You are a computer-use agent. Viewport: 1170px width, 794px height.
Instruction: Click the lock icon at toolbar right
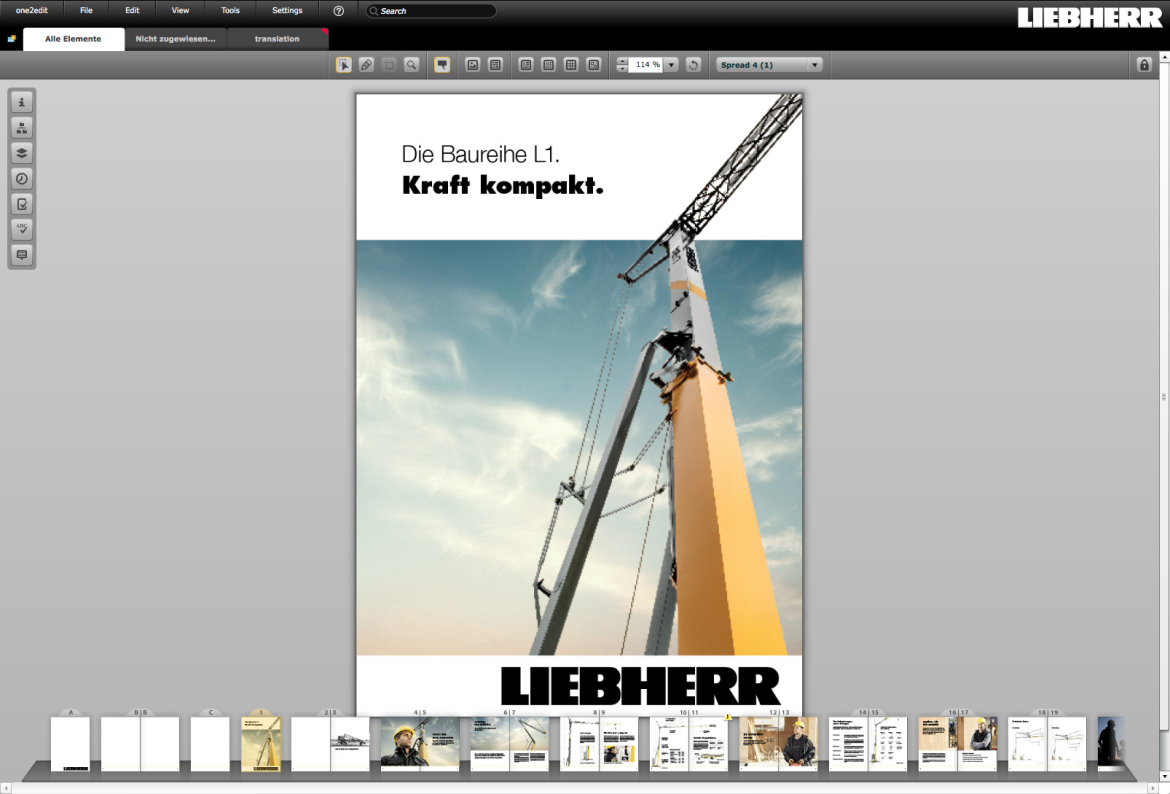(x=1144, y=65)
